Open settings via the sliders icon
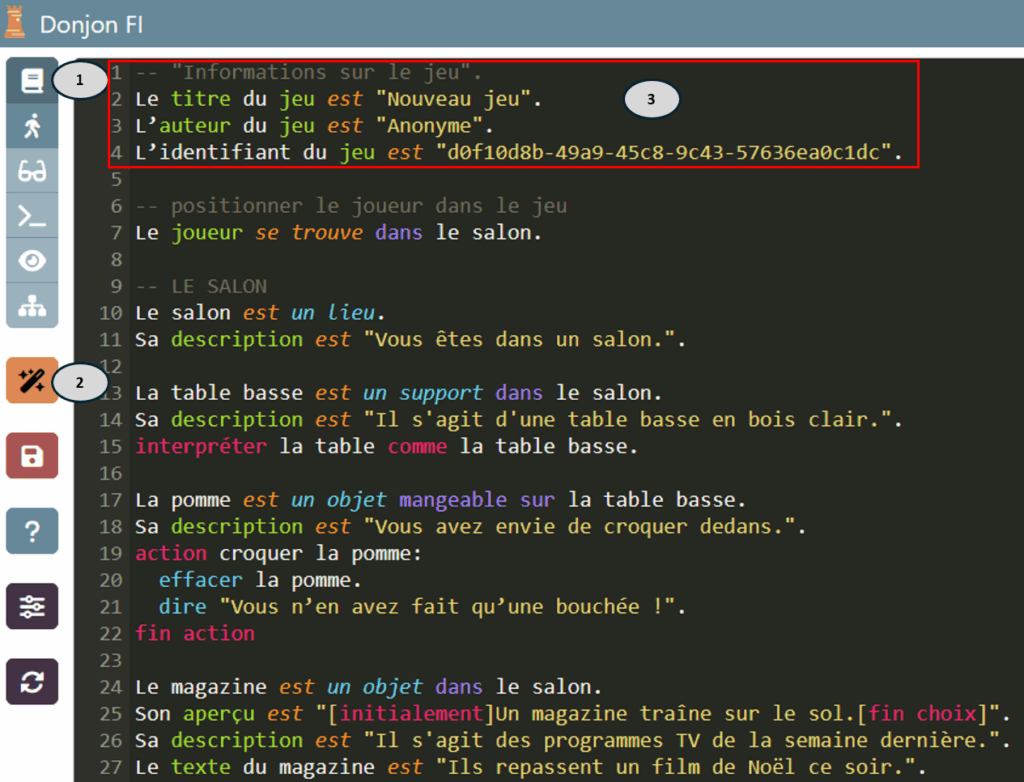Screen dimensions: 1024x782 pos(33,606)
